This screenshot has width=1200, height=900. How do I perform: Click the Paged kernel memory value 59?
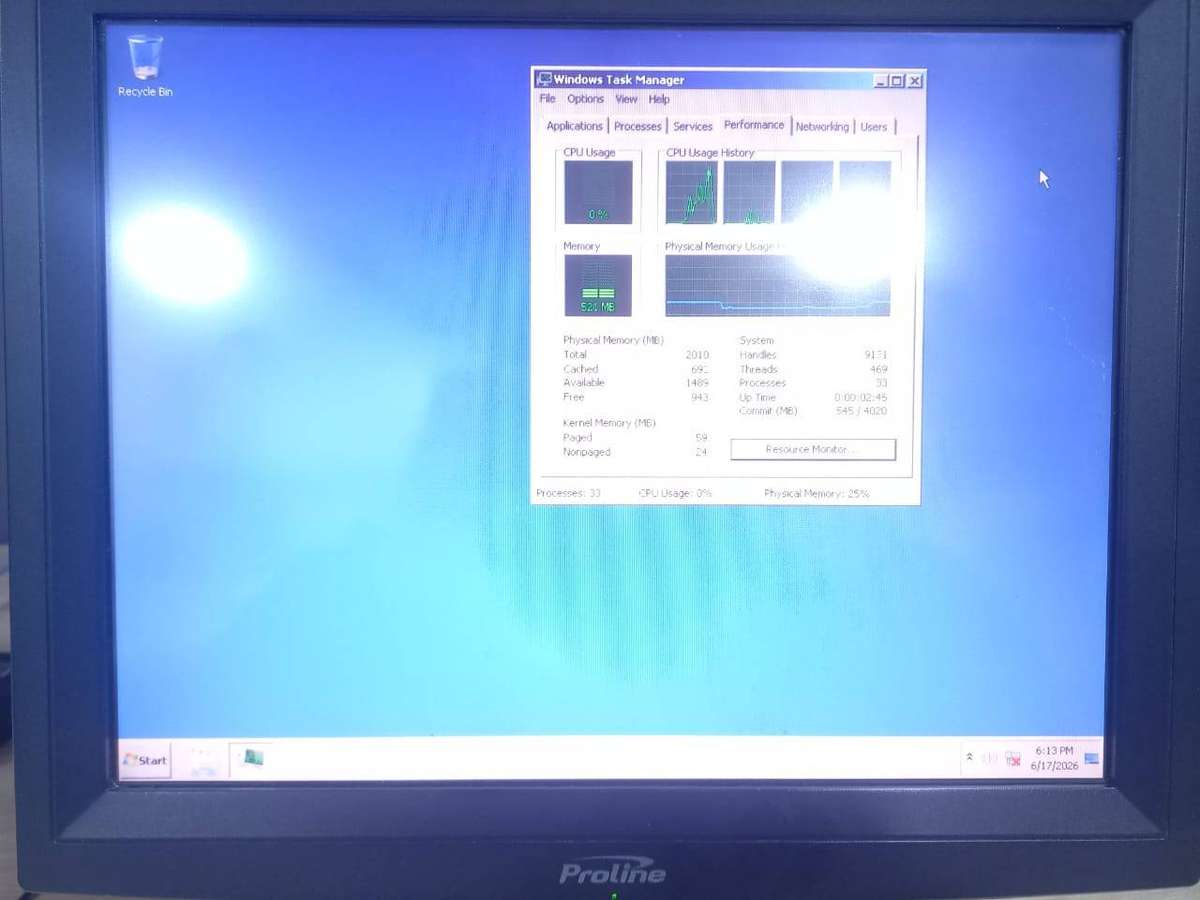point(701,438)
